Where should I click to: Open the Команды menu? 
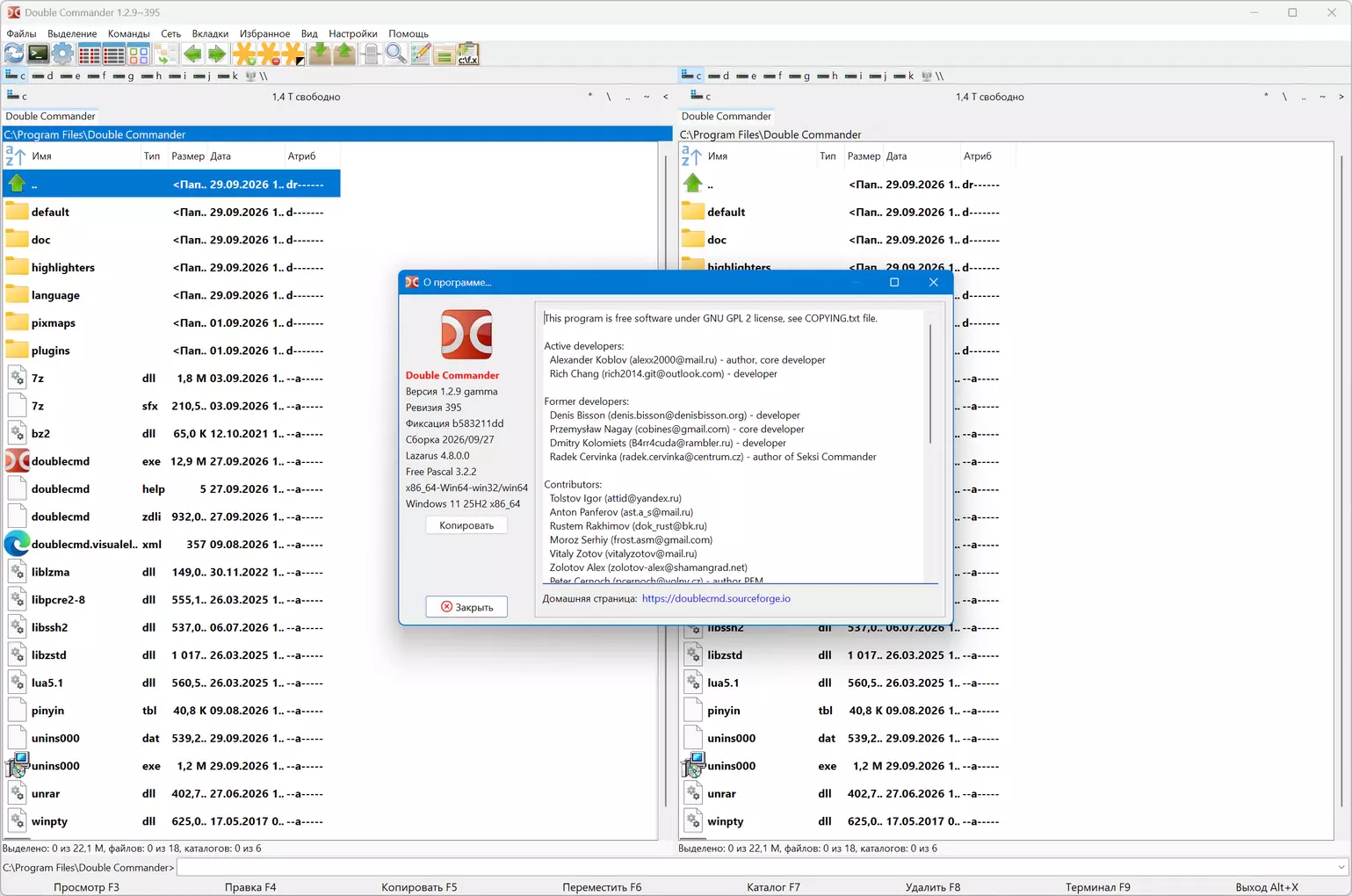[128, 33]
